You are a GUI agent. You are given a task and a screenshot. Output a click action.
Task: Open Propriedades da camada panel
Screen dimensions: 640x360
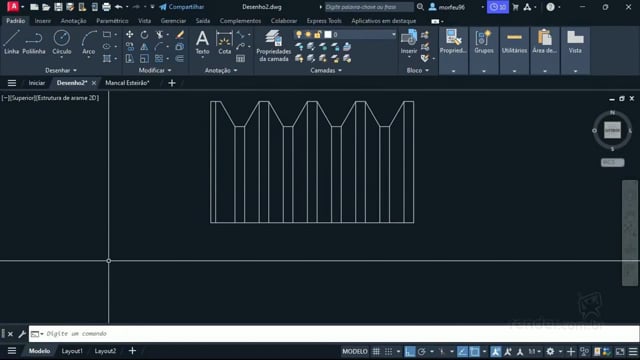coord(273,46)
